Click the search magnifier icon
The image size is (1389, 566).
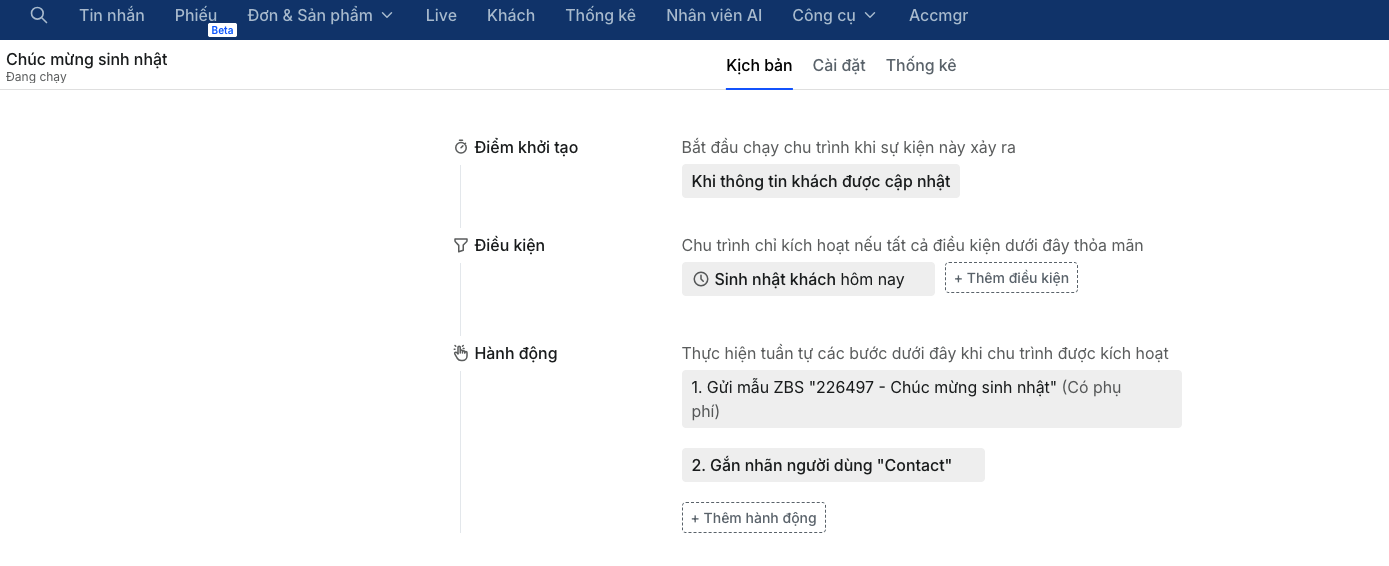pyautogui.click(x=39, y=15)
